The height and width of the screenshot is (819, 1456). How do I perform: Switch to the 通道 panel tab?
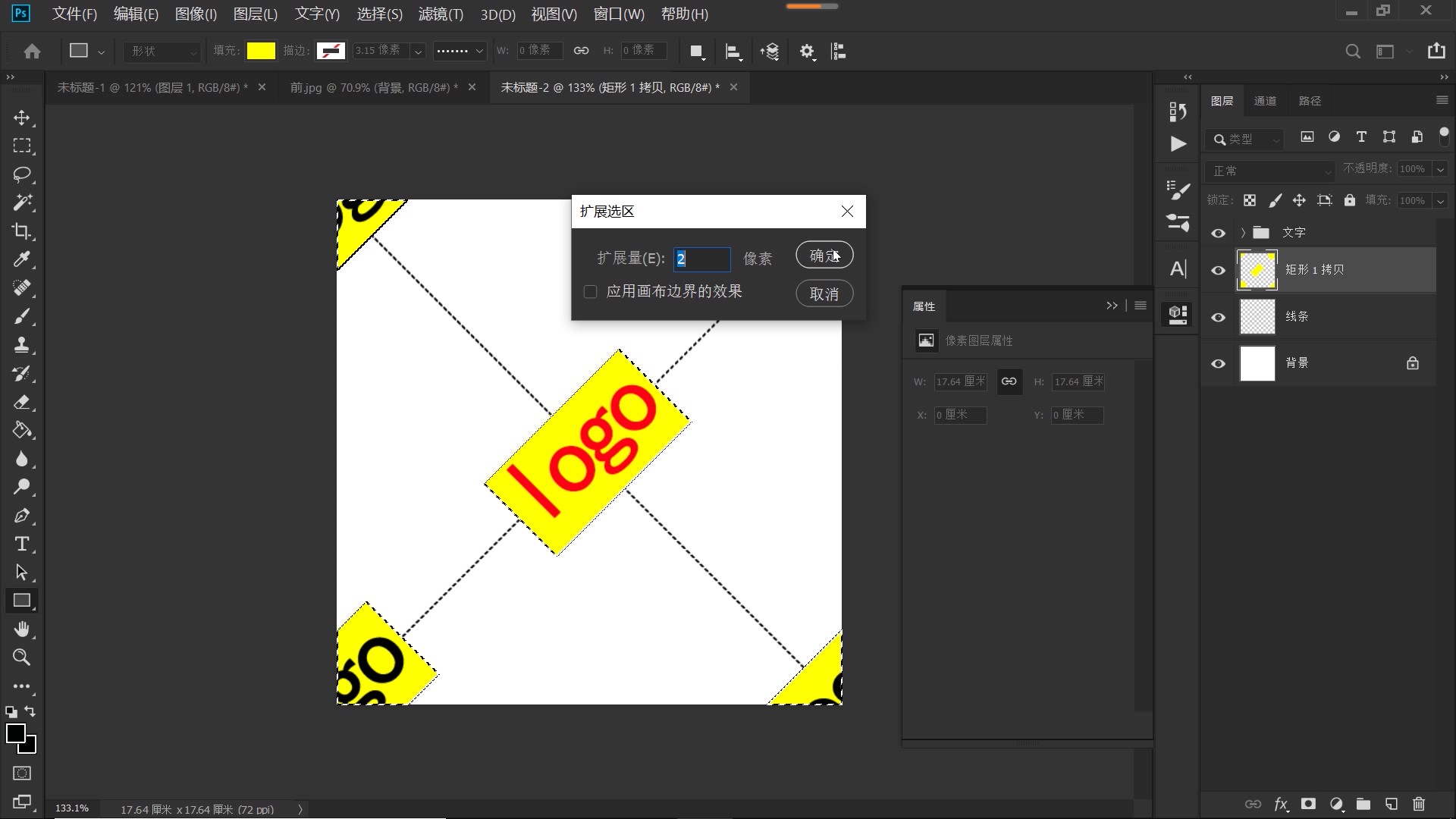tap(1265, 100)
